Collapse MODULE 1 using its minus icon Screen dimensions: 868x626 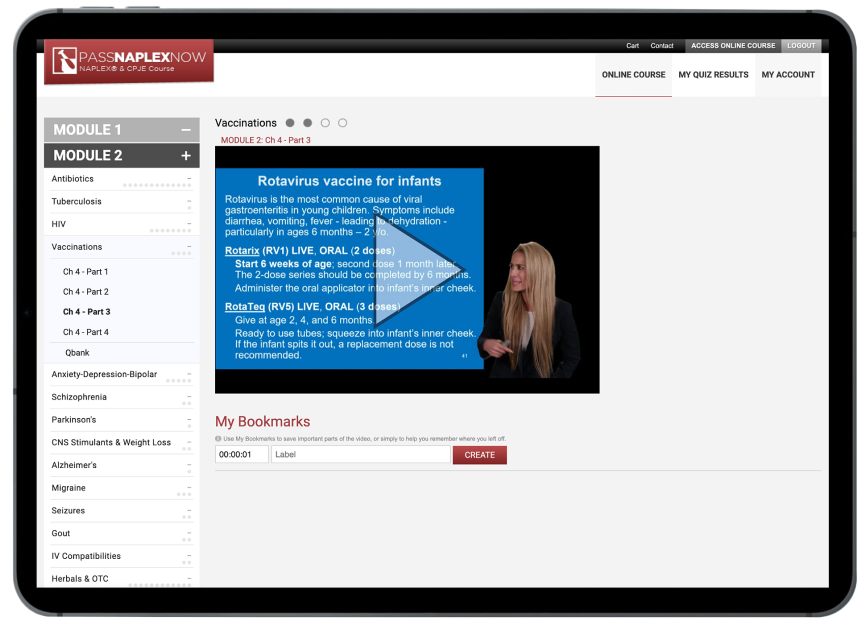tap(188, 129)
